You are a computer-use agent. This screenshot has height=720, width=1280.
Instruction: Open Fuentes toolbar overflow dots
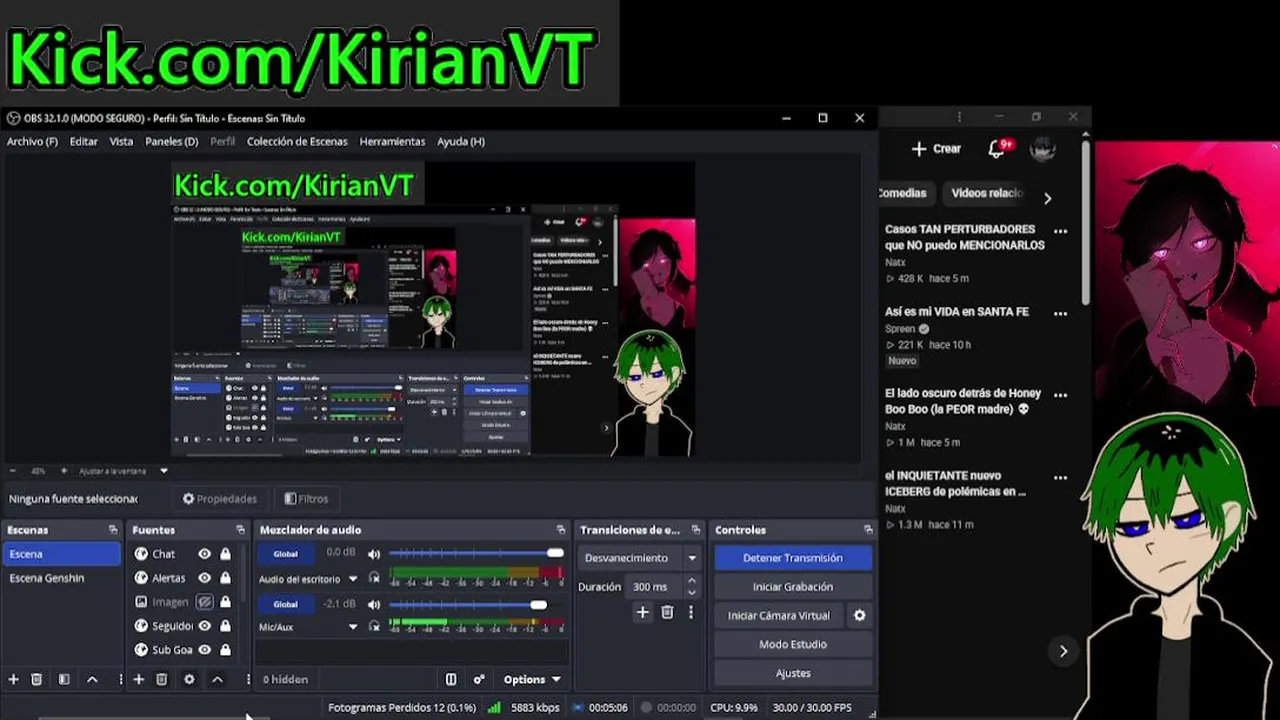(x=247, y=679)
